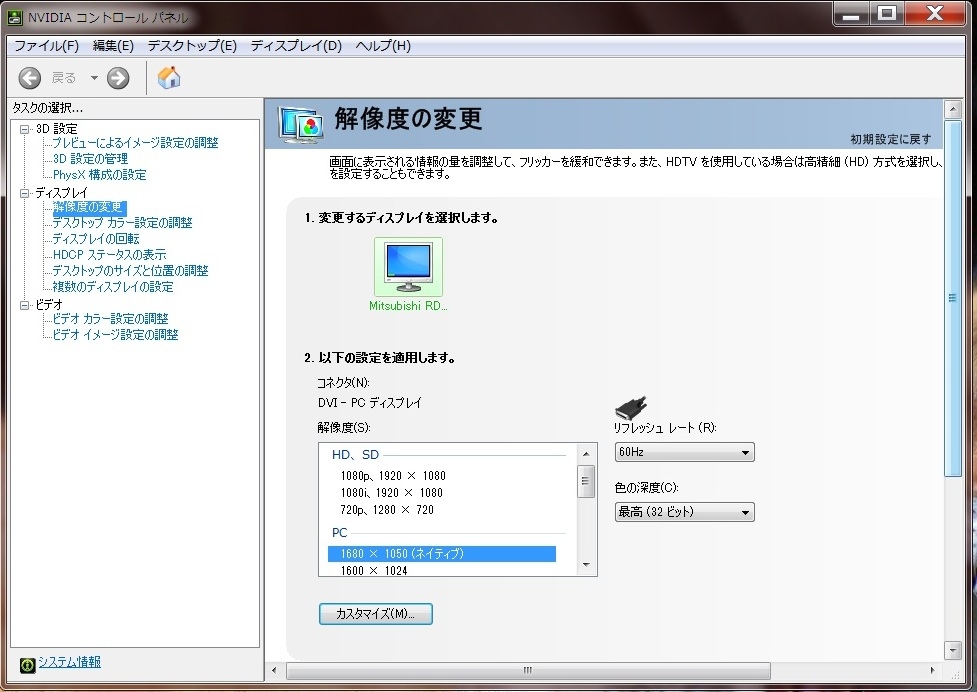Click the system information icon
Screen dimensions: 977x692
[27, 665]
